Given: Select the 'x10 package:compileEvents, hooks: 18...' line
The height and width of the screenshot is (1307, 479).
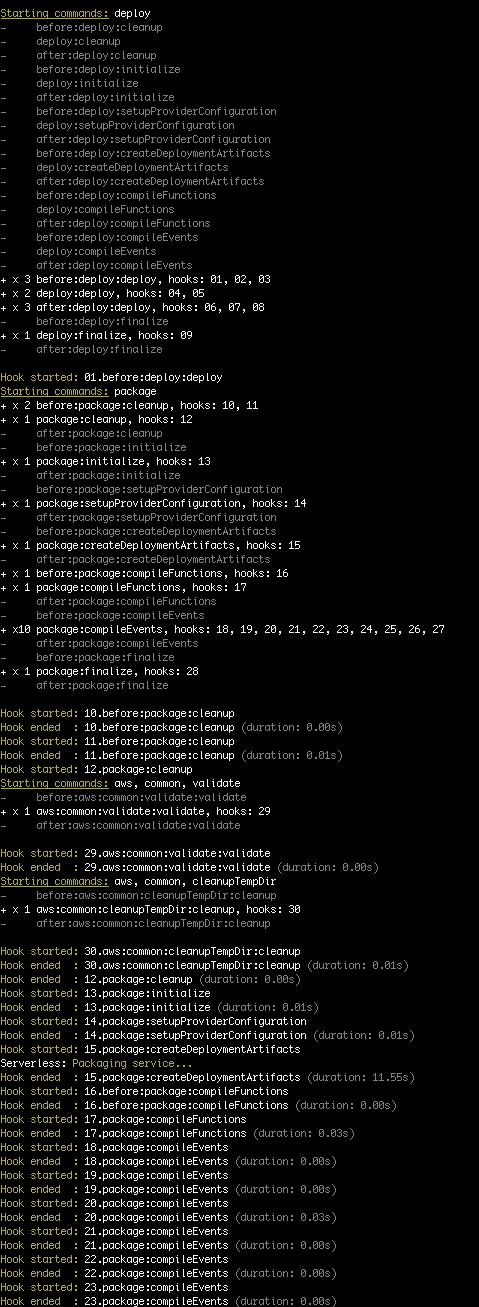Looking at the screenshot, I should (x=222, y=629).
